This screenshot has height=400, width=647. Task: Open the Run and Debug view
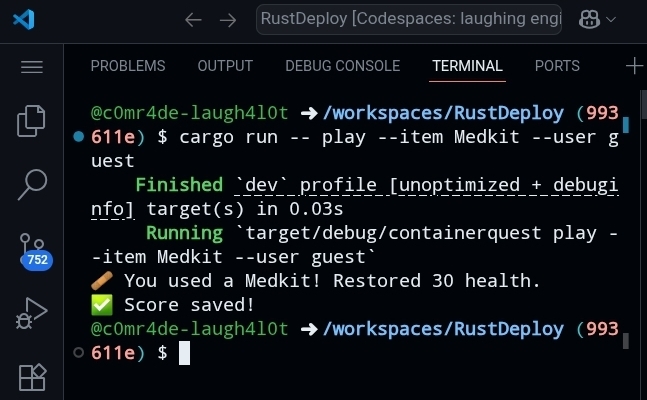pos(32,313)
